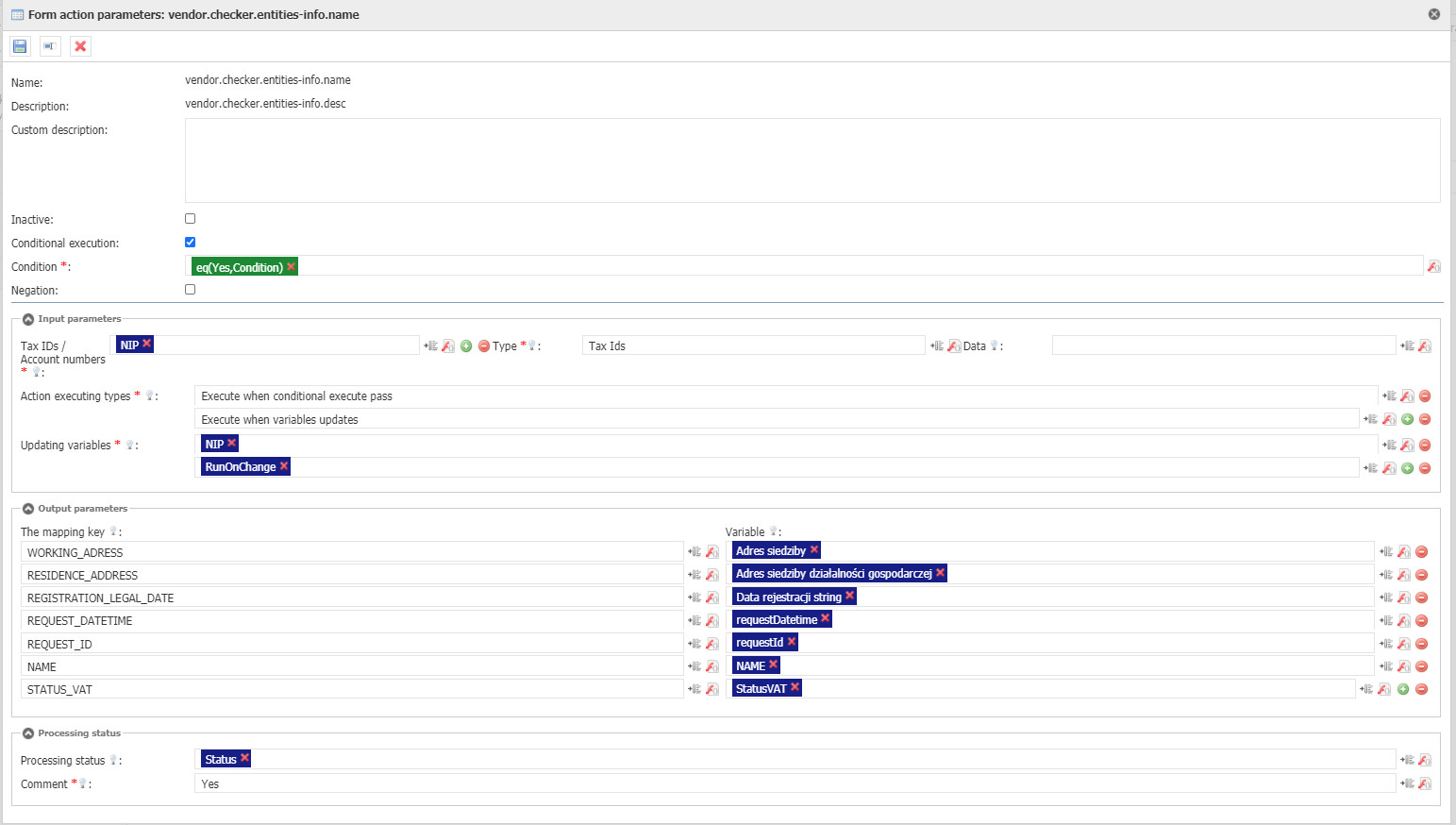The height and width of the screenshot is (825, 1456).
Task: Click the red X cancel toolbar icon
Action: pos(80,46)
